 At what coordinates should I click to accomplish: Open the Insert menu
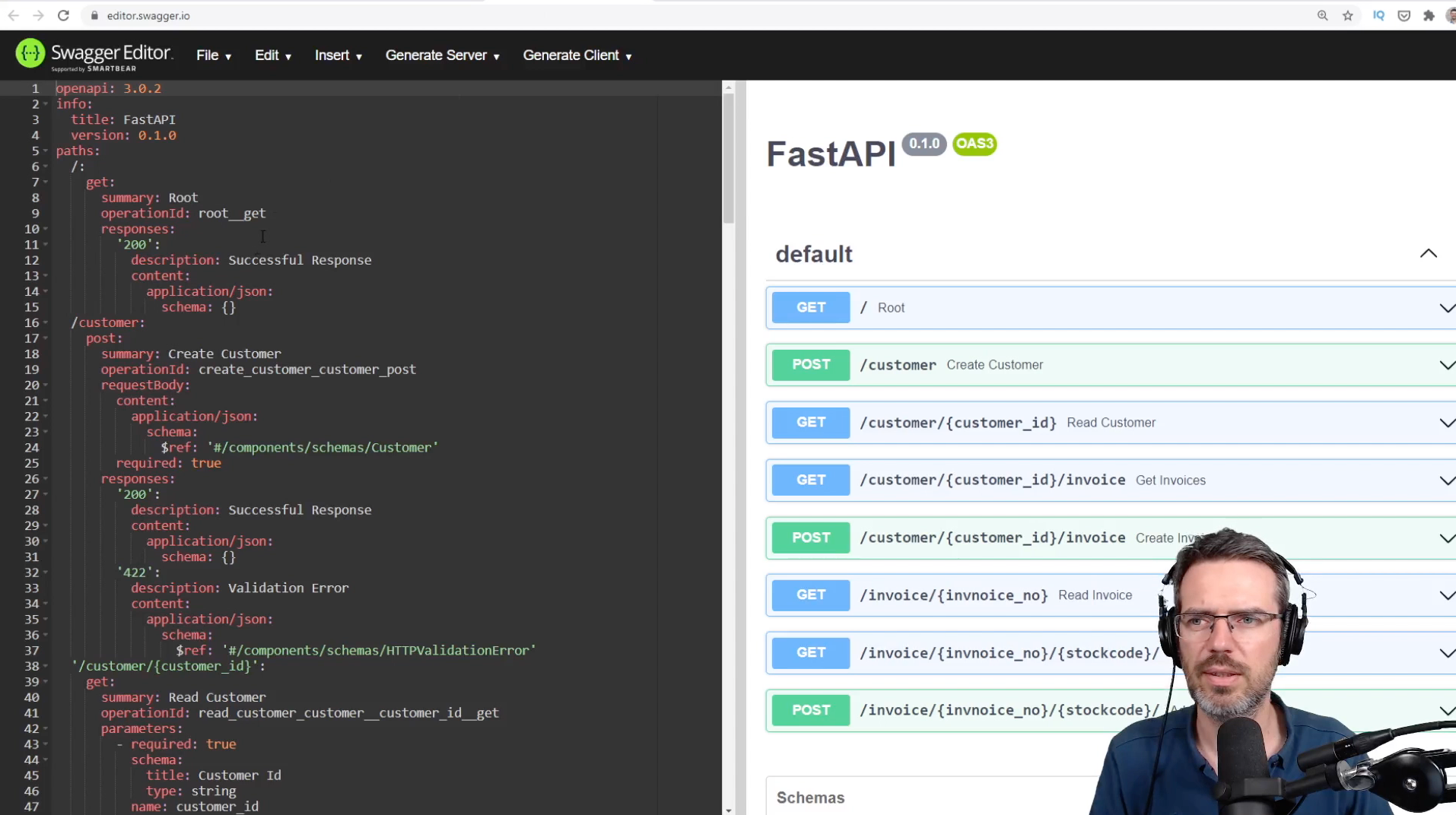(x=339, y=55)
